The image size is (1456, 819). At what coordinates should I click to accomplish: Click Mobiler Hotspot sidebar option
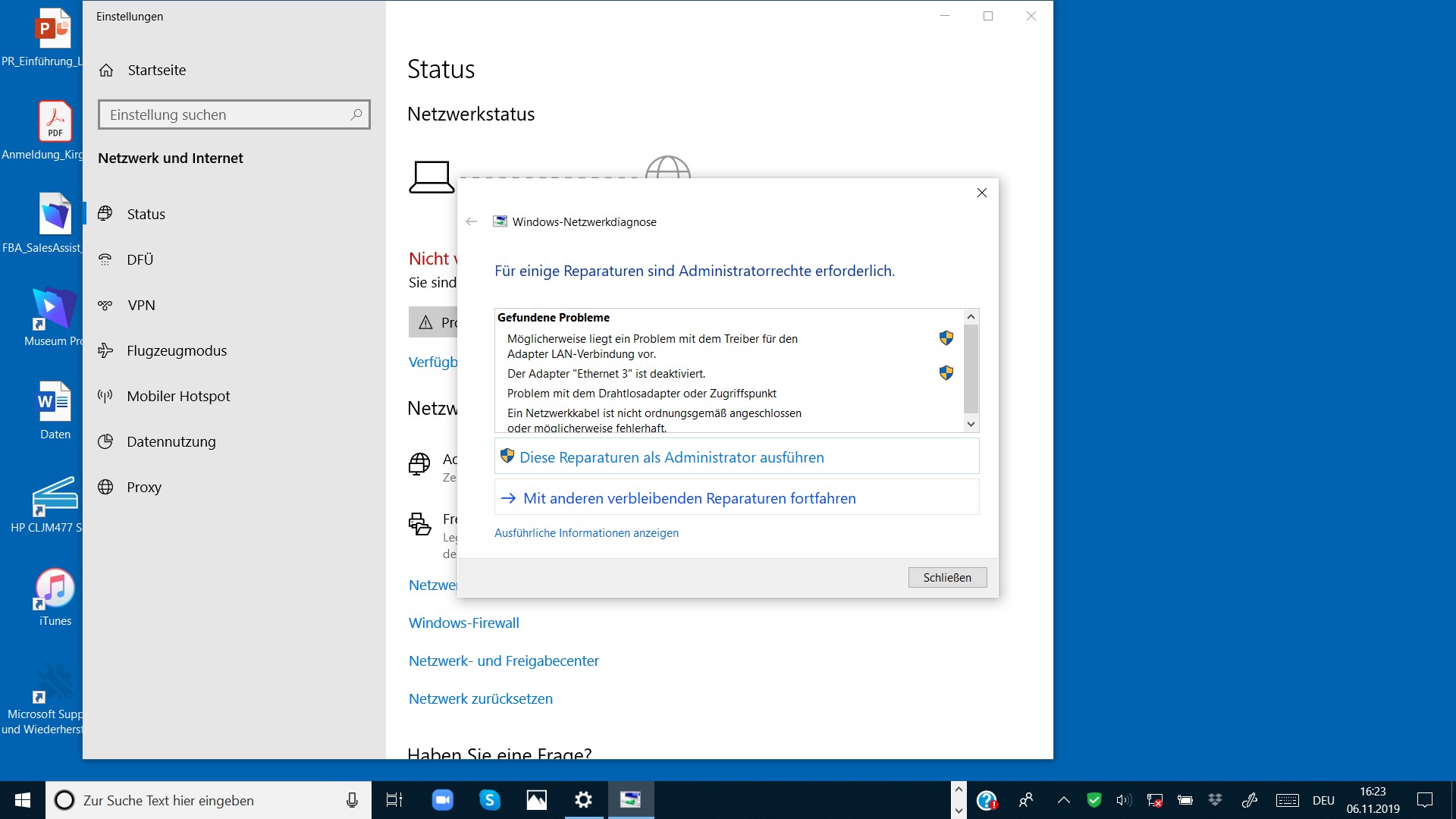[178, 395]
